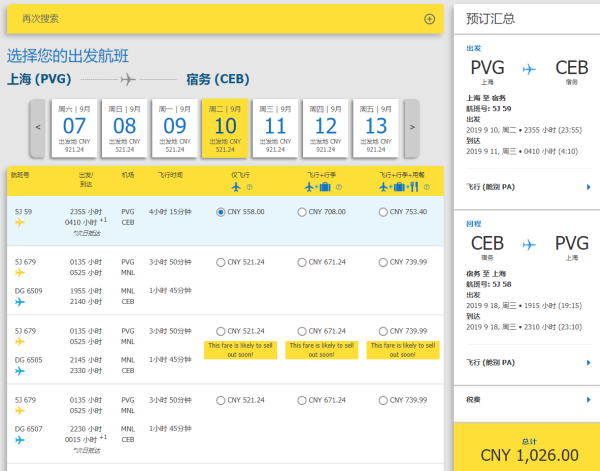Click the help icon beside 仅飞行
Viewport: 600px width, 471px height.
(249, 186)
